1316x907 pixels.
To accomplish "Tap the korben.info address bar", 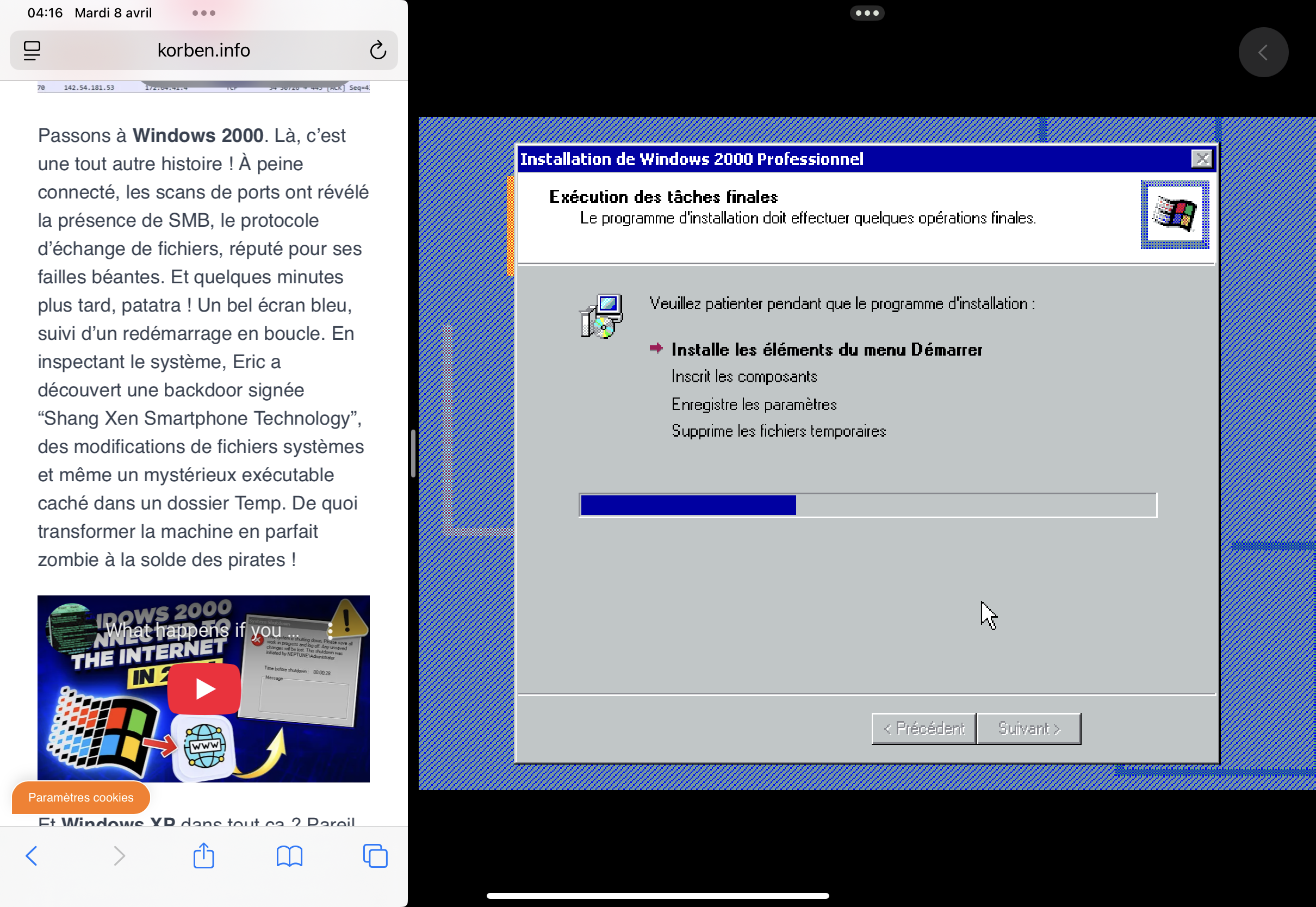I will pos(203,51).
